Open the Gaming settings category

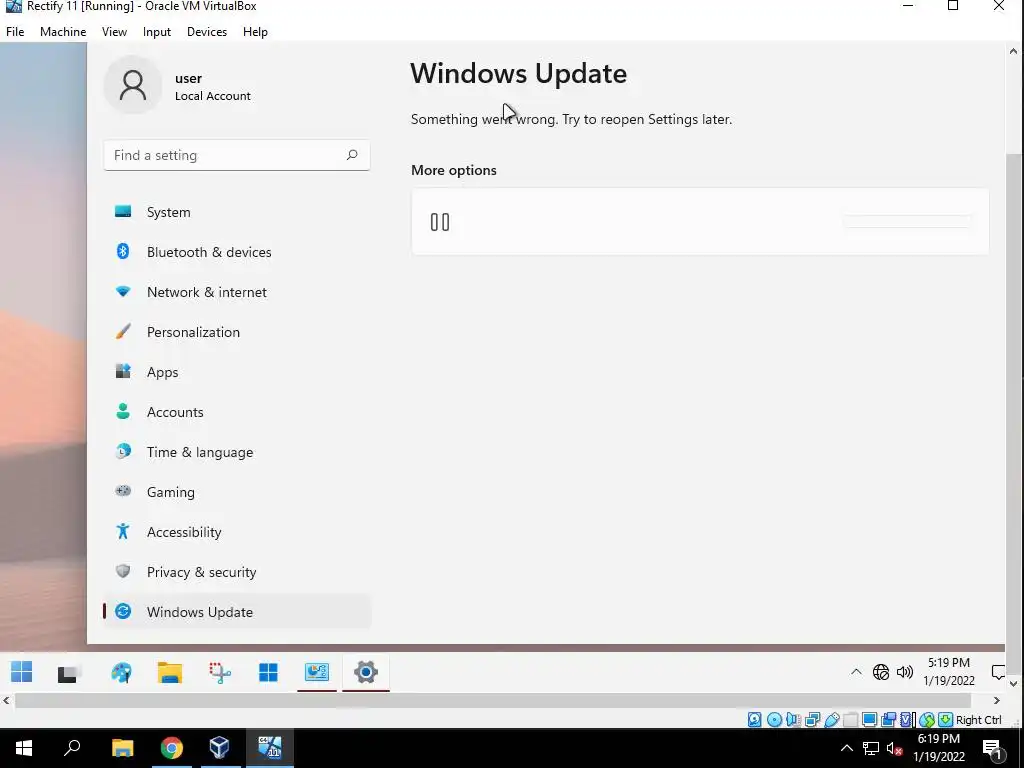point(237,492)
